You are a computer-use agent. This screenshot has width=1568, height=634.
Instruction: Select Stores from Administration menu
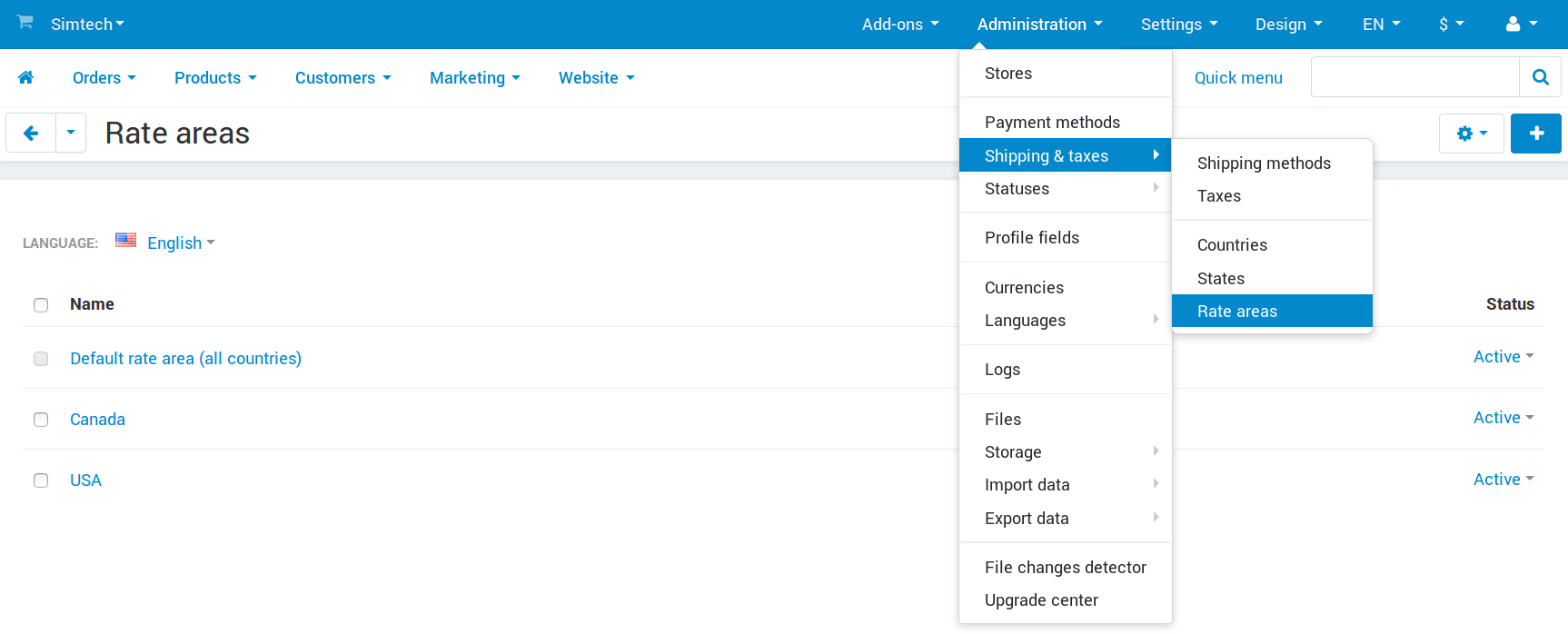(1066, 74)
